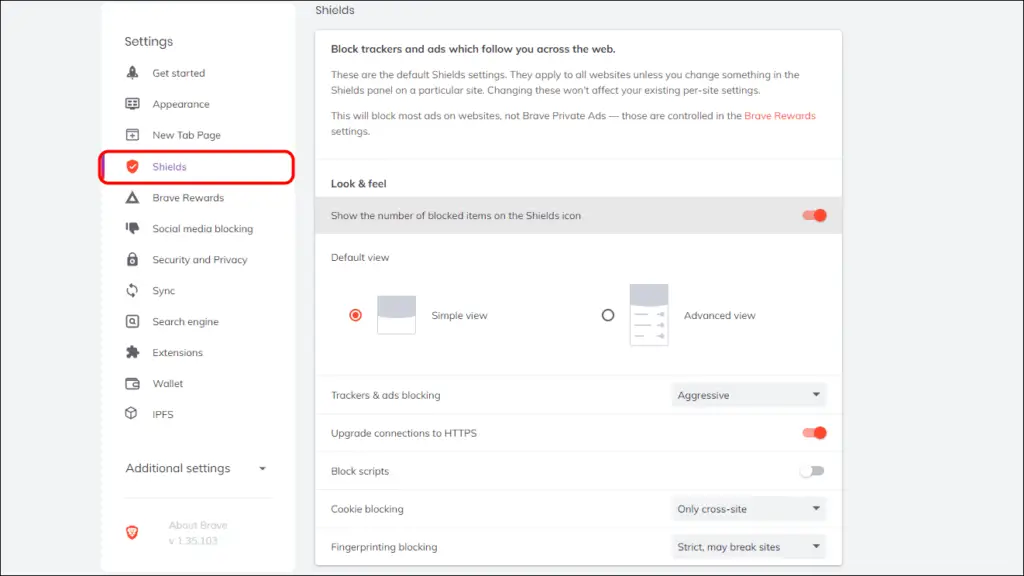Click the Extensions puzzle piece icon
This screenshot has width=1024, height=576.
pyautogui.click(x=132, y=352)
